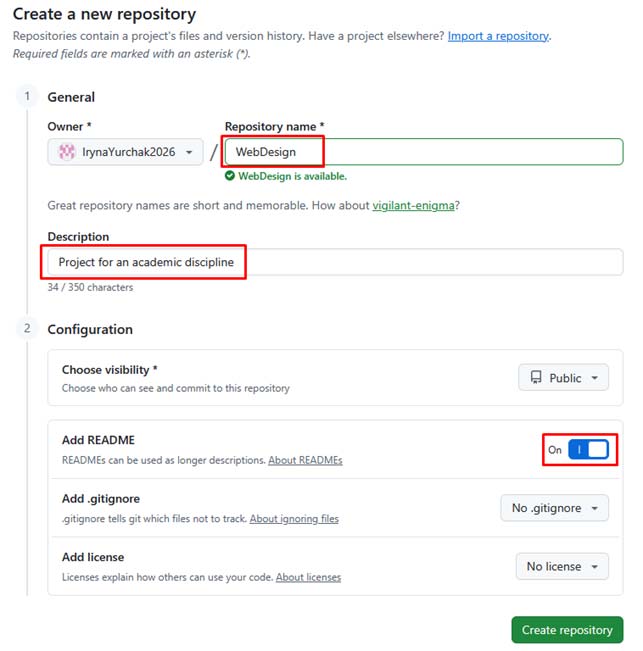This screenshot has width=643, height=651.
Task: Open the About READMEs link
Action: 305,460
